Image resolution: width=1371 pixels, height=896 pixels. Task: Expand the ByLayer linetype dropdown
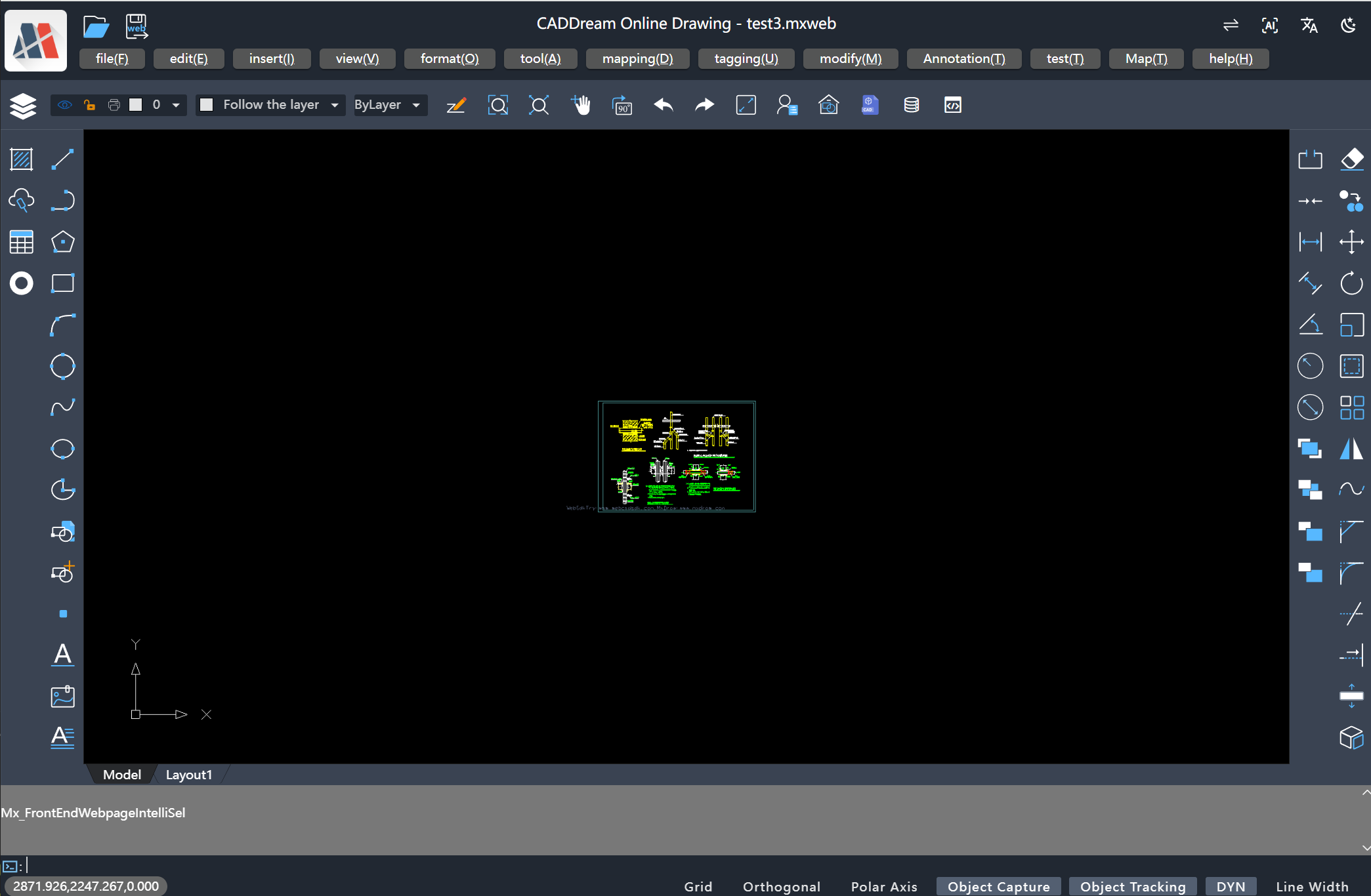(416, 105)
